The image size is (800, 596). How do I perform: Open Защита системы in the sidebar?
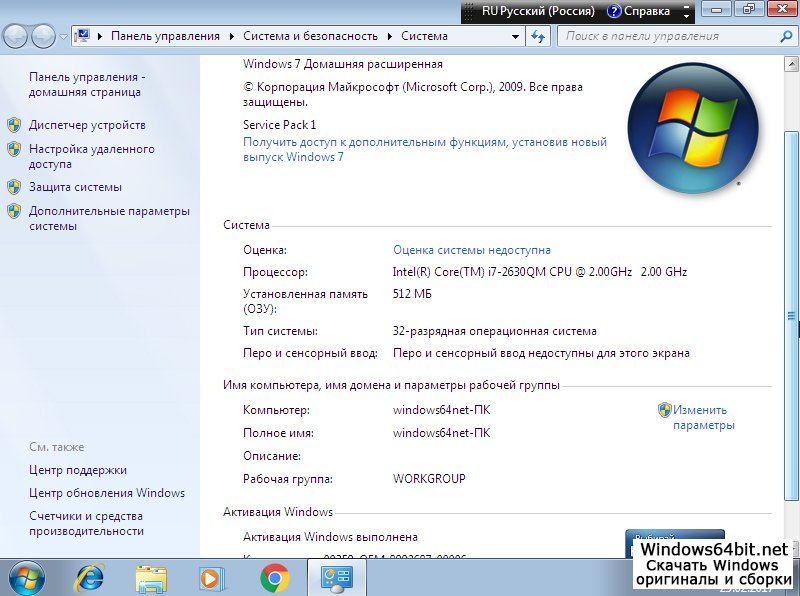tap(75, 187)
